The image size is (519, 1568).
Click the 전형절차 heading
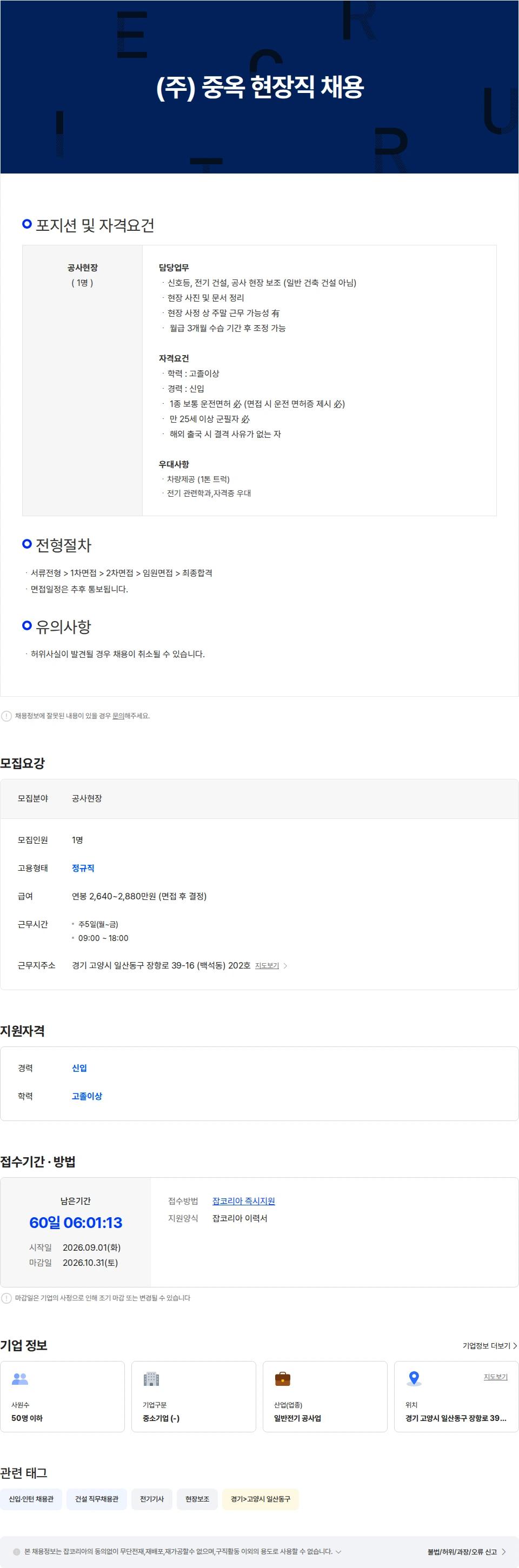[63, 545]
